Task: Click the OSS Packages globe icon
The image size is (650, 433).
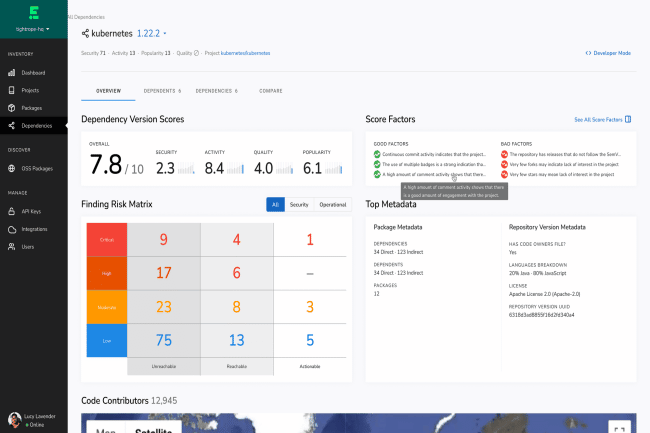Action: click(12, 168)
